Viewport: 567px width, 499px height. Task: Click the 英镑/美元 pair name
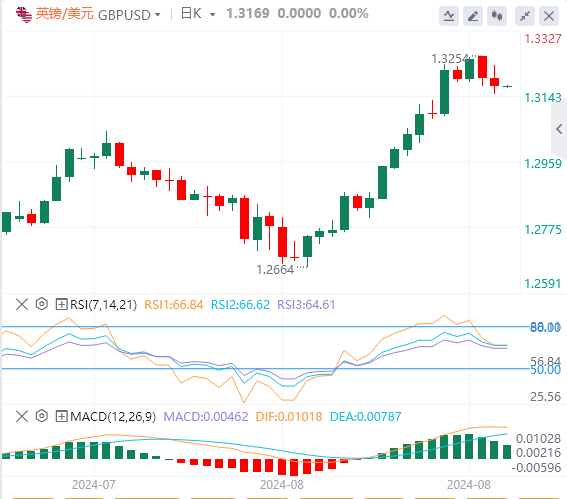click(x=65, y=14)
